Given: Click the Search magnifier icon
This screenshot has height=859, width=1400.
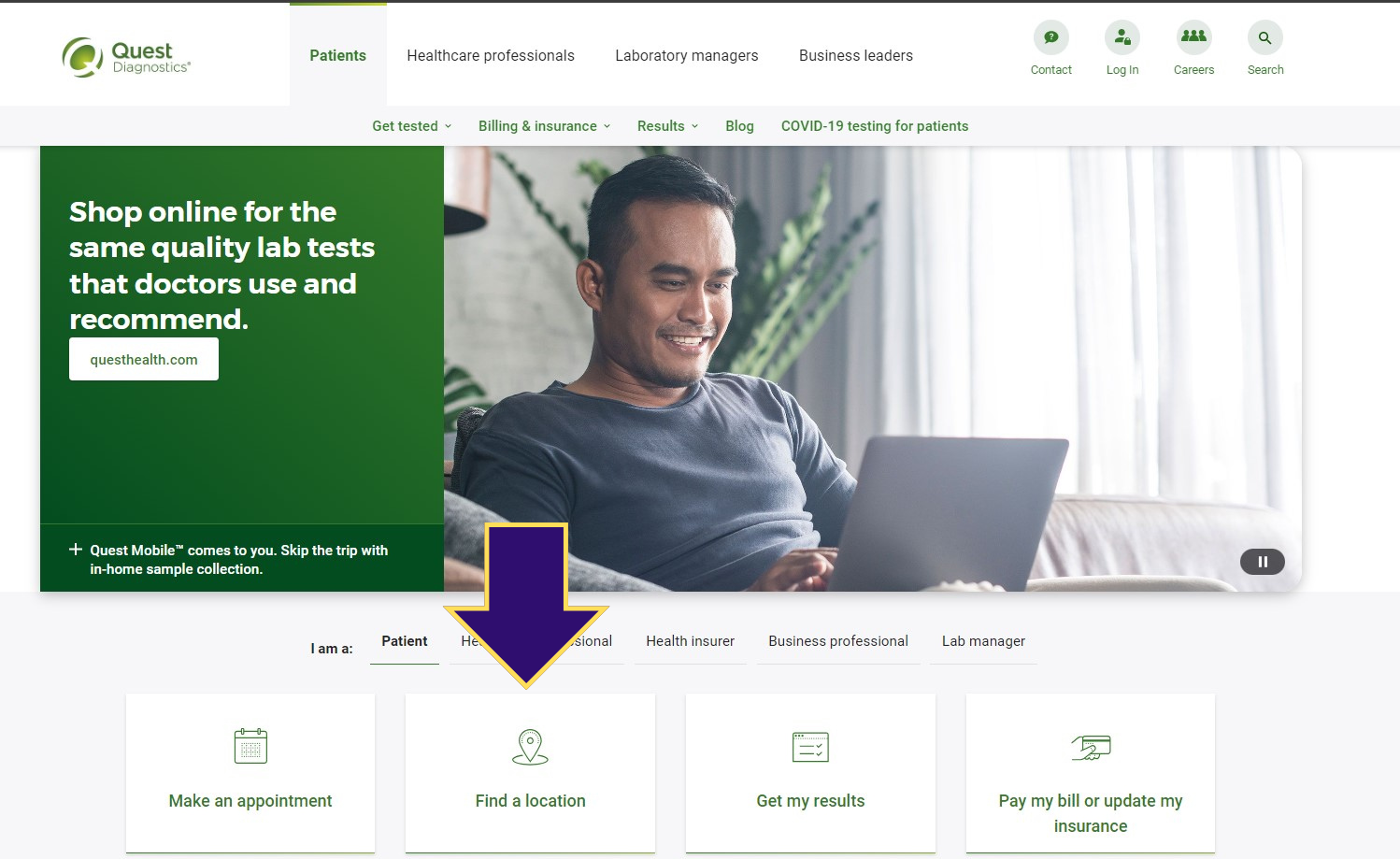Looking at the screenshot, I should (1264, 37).
